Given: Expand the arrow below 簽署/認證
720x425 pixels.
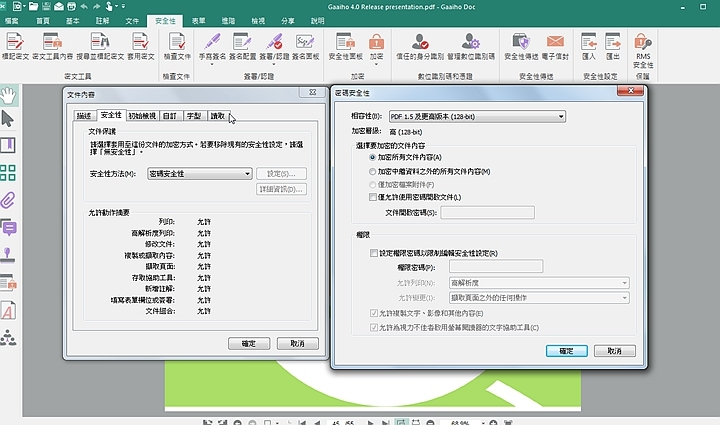Looking at the screenshot, I should point(274,65).
